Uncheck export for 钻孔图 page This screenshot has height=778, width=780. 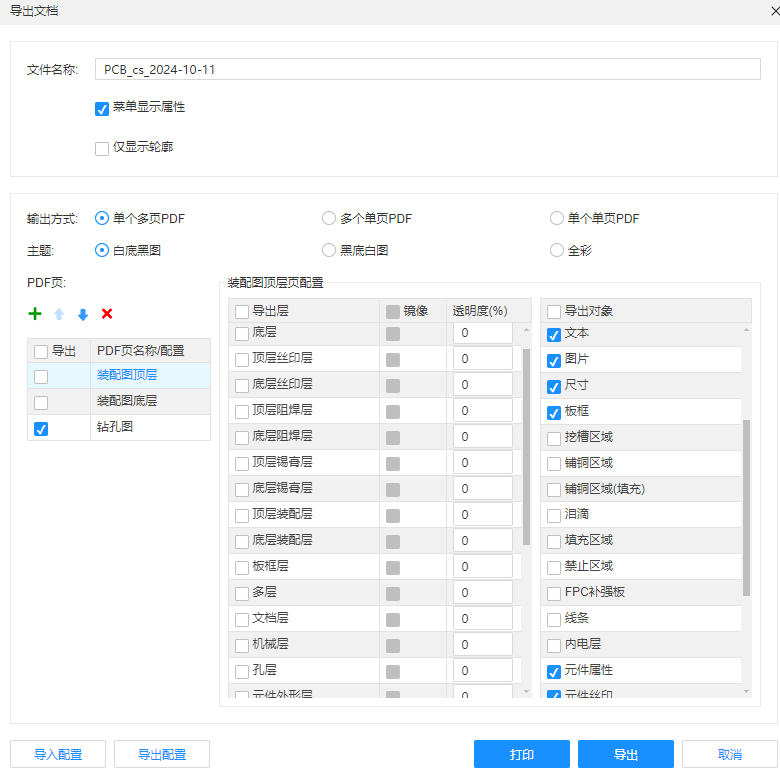pyautogui.click(x=41, y=428)
